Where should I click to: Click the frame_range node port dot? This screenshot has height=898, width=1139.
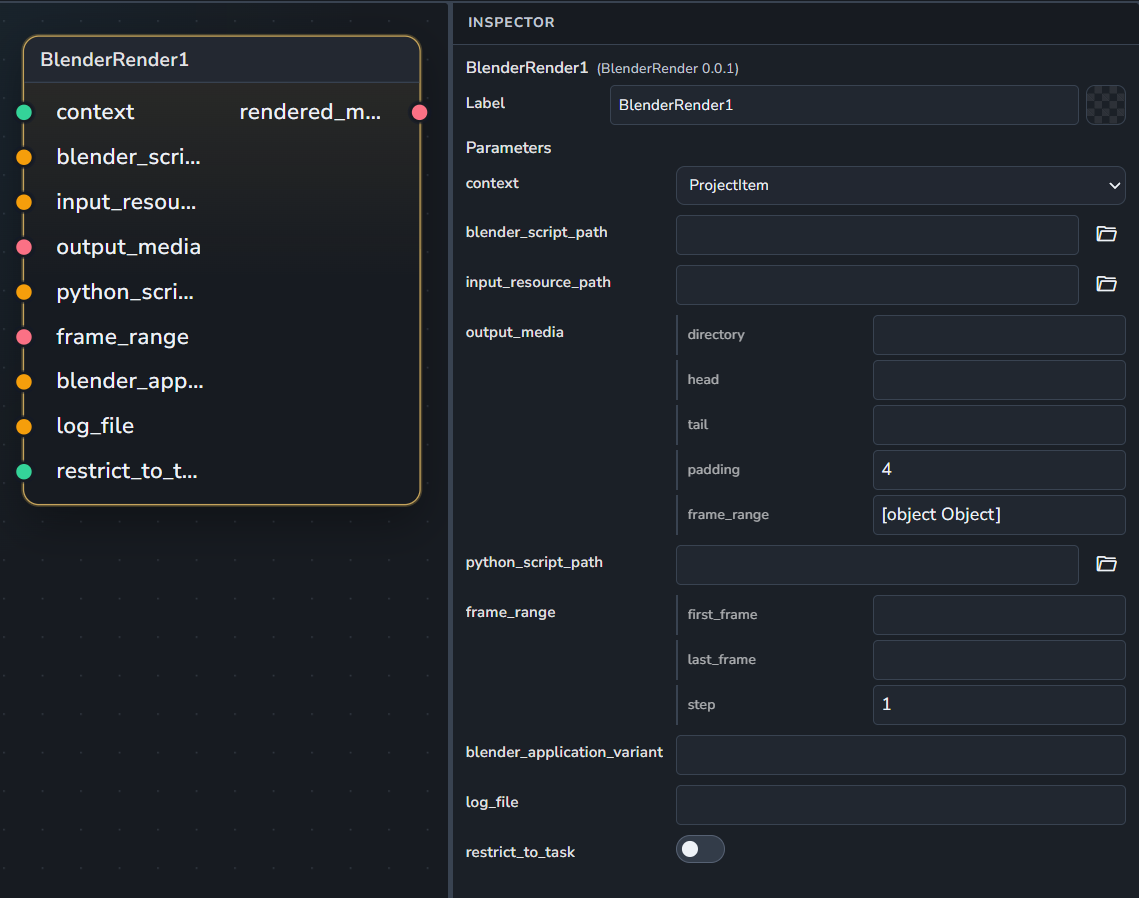point(24,337)
